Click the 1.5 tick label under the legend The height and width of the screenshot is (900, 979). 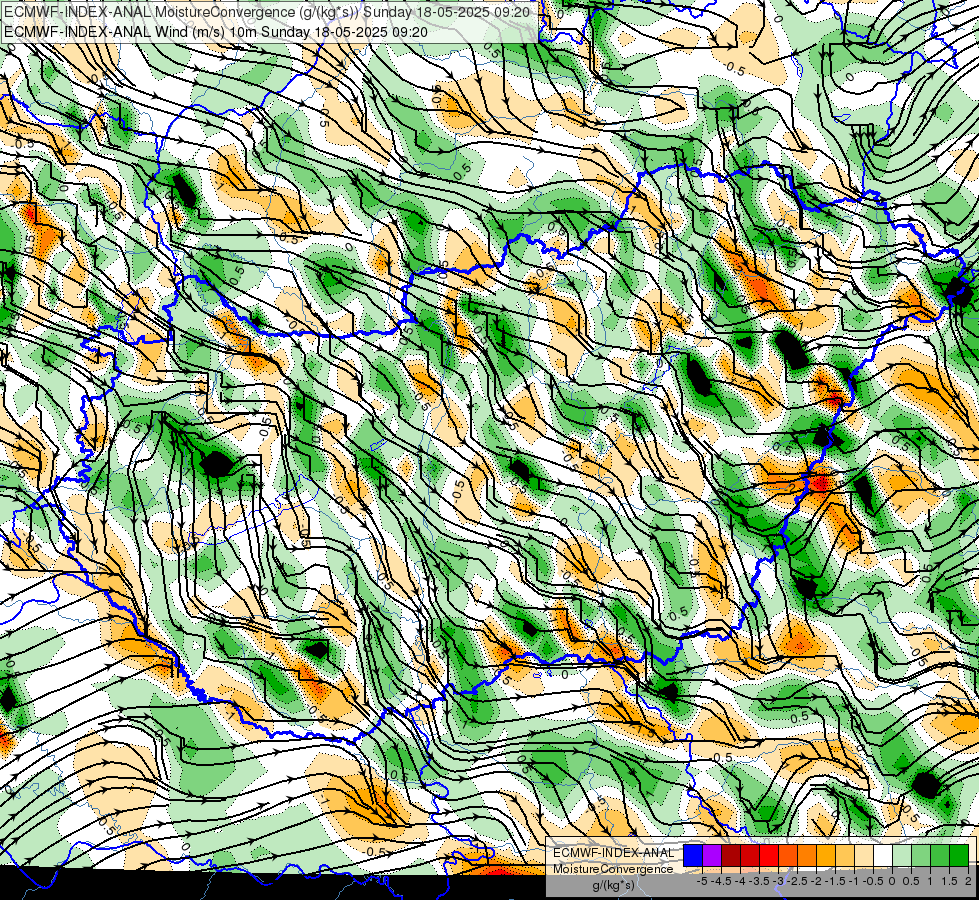pos(949,881)
